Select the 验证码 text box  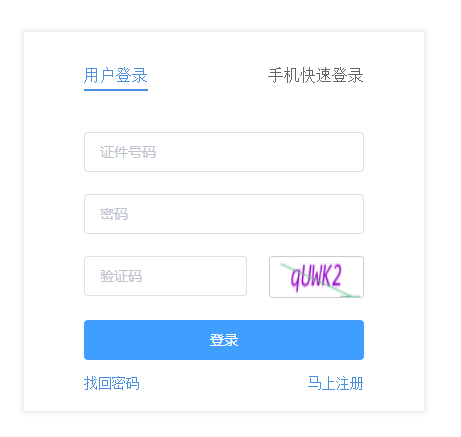[x=165, y=276]
